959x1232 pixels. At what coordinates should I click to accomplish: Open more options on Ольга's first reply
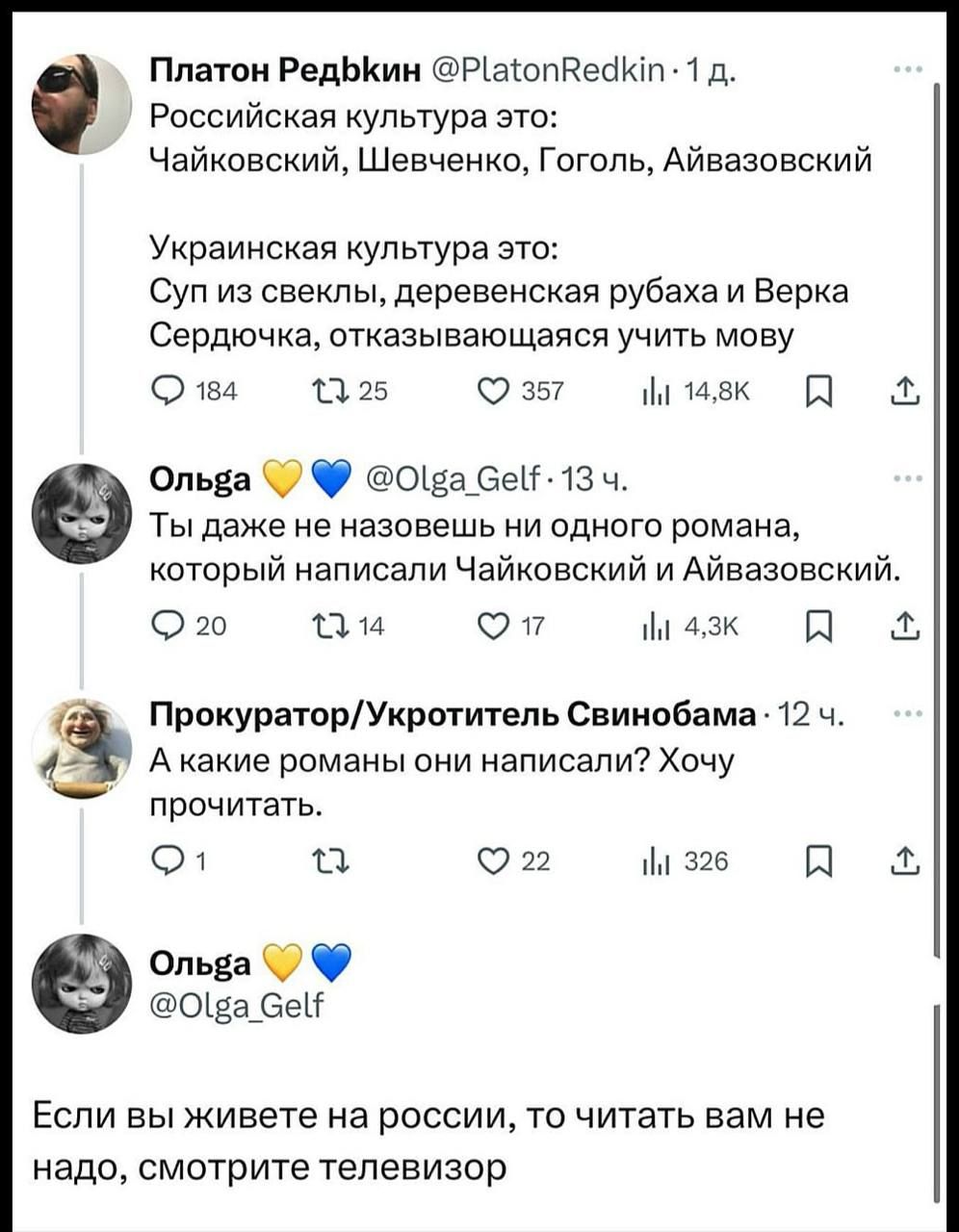(906, 478)
